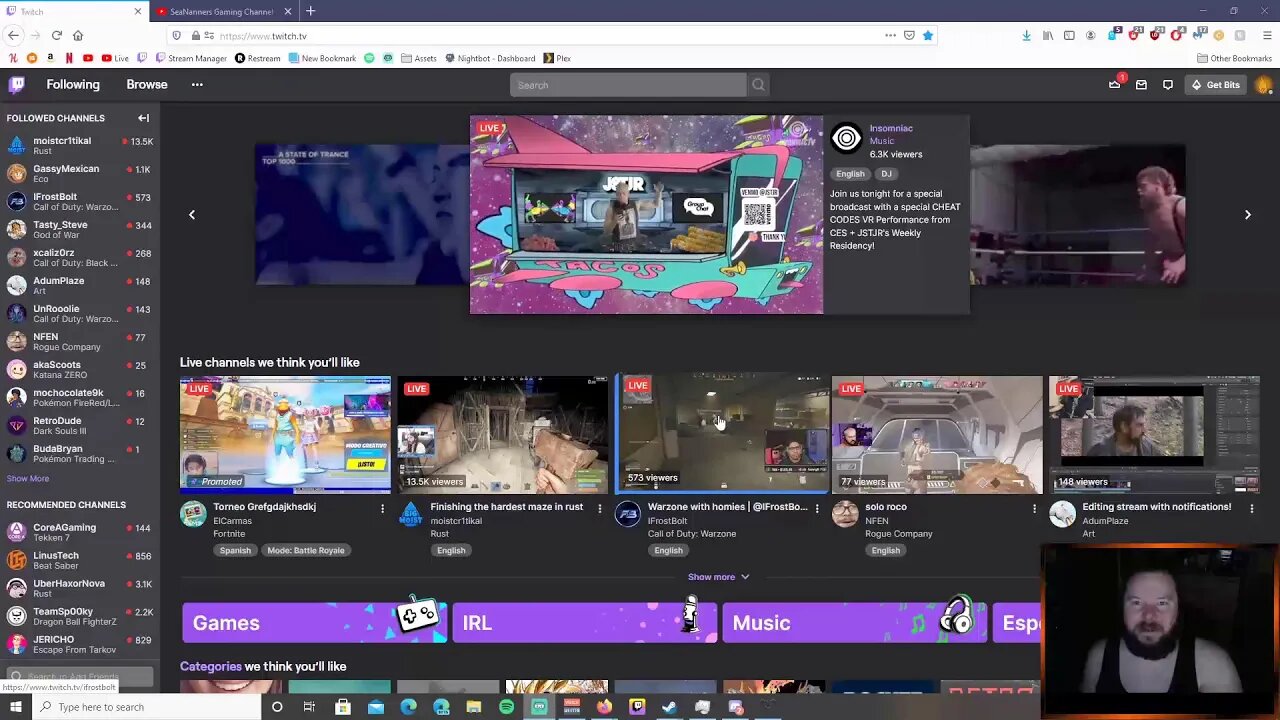Click the Categories link heading
Screen dimensions: 1280x720
[x=211, y=667]
